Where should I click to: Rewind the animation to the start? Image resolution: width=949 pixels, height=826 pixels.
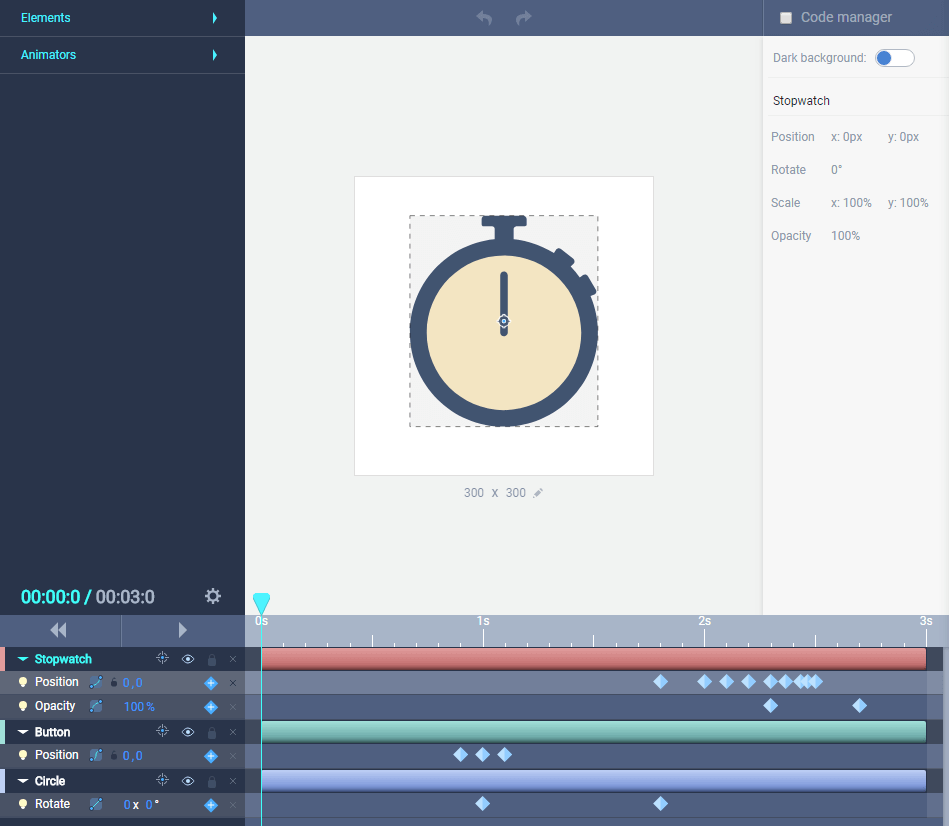pos(60,630)
